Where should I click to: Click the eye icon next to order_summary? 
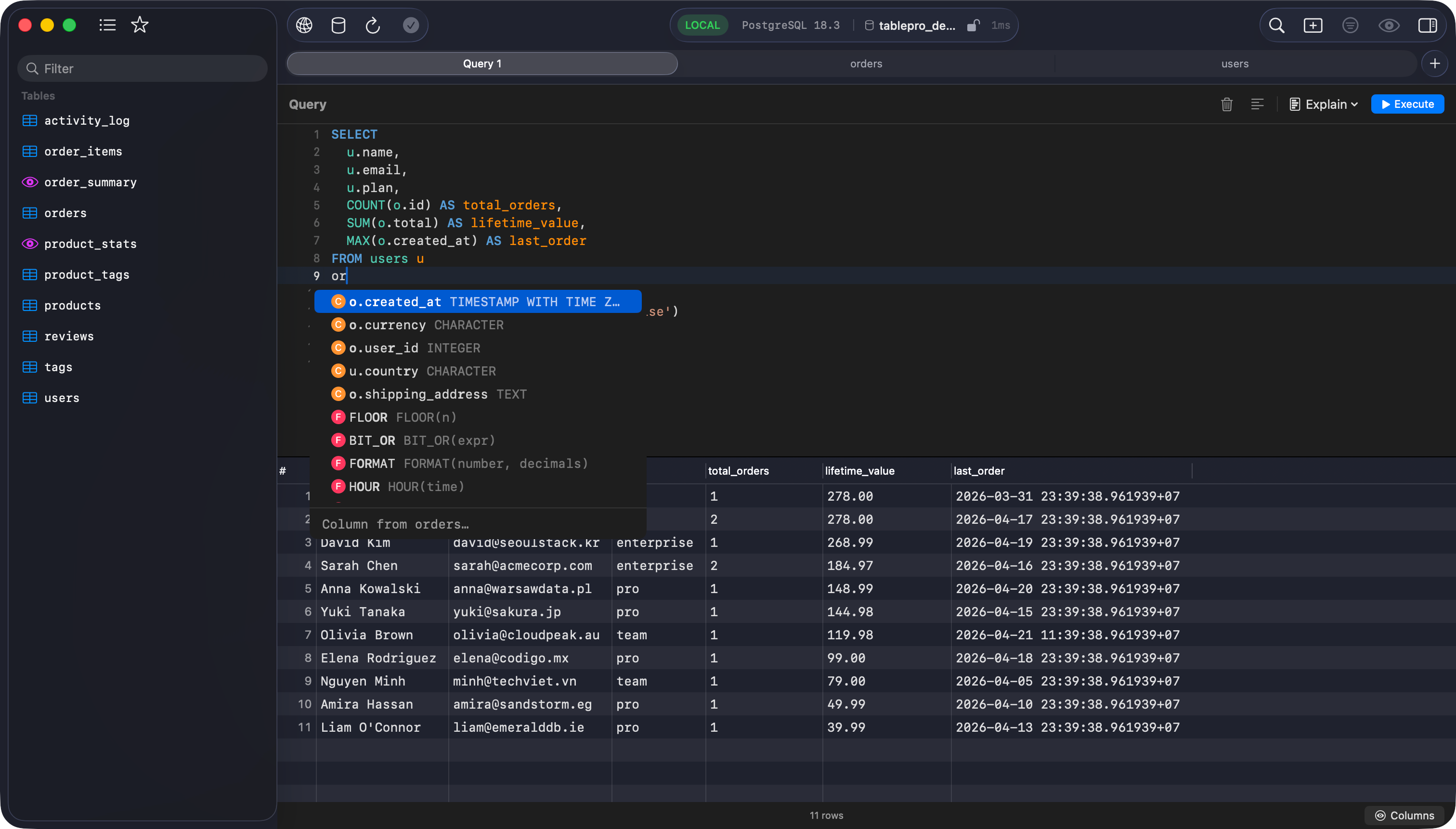tap(29, 181)
